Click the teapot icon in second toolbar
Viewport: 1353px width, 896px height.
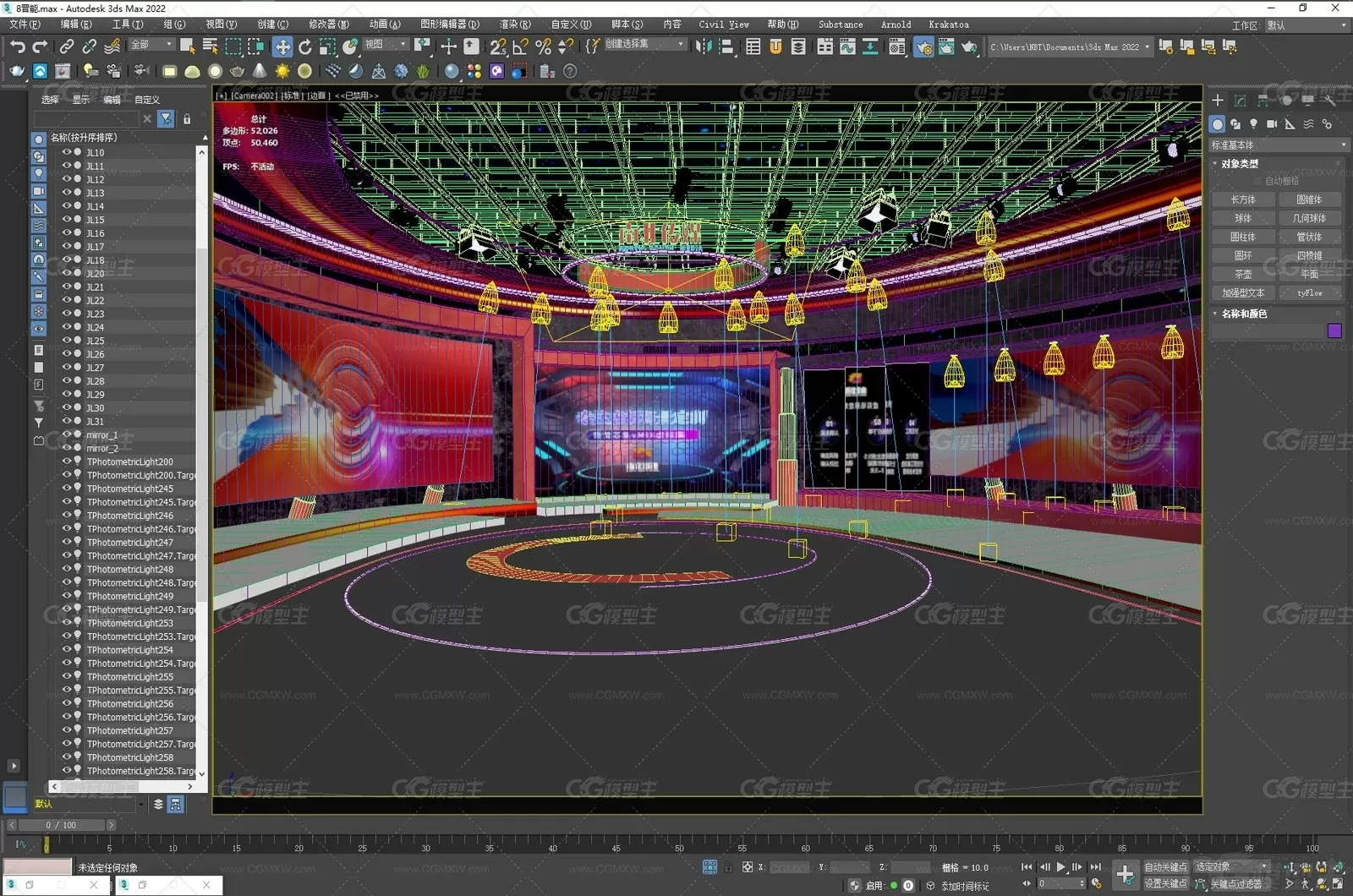coord(238,72)
